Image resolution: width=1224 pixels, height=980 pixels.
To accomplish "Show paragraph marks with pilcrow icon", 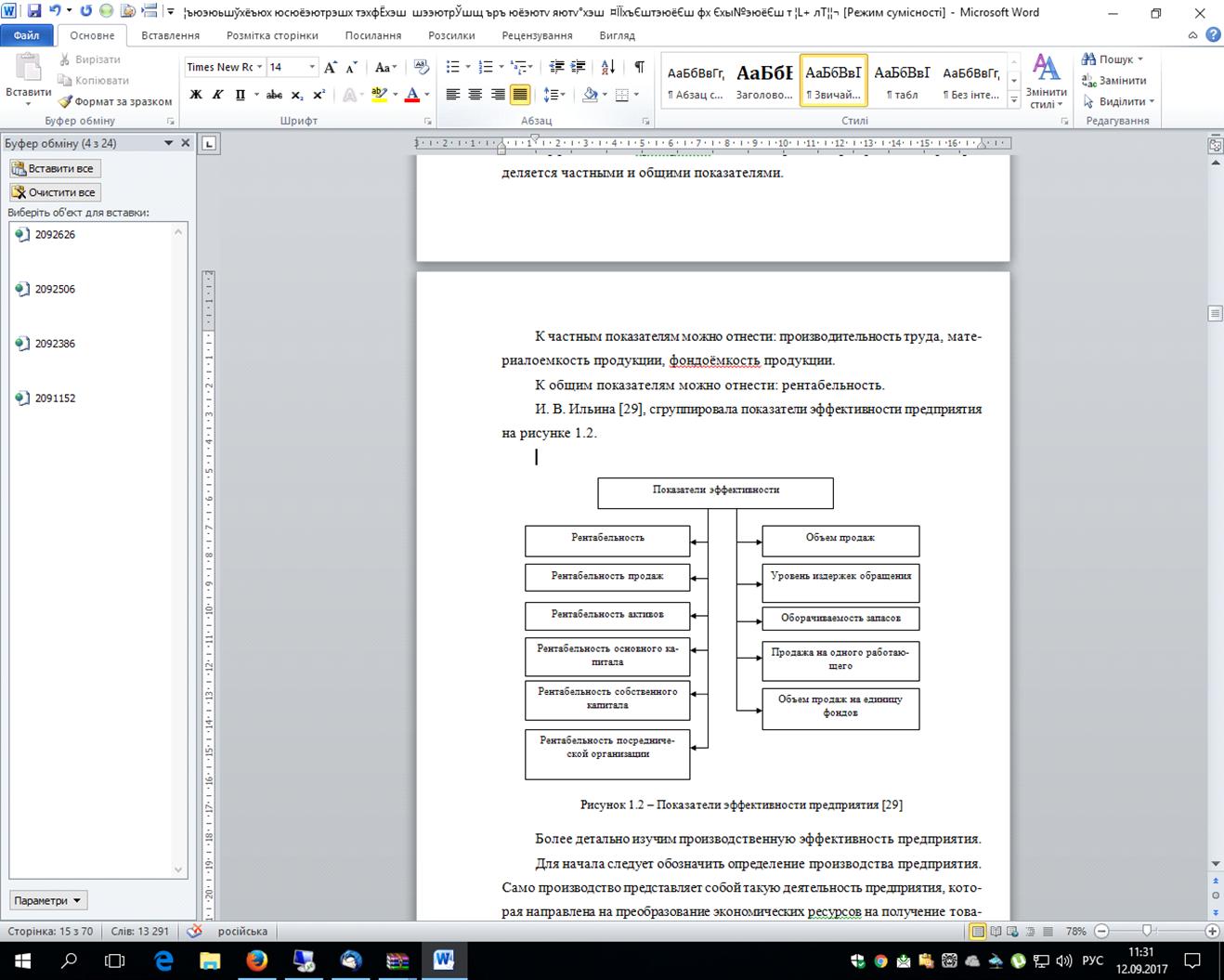I will pos(639,67).
